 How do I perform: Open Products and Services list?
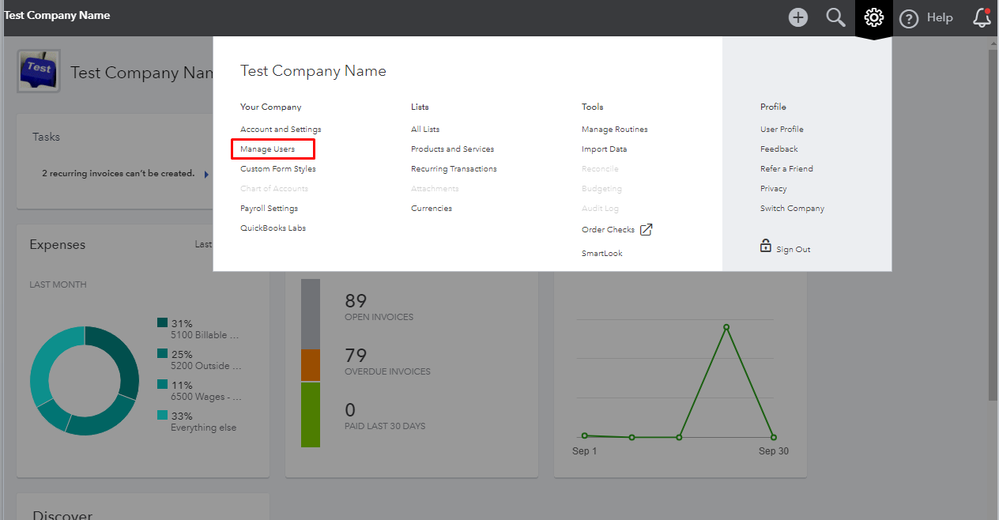pos(452,149)
